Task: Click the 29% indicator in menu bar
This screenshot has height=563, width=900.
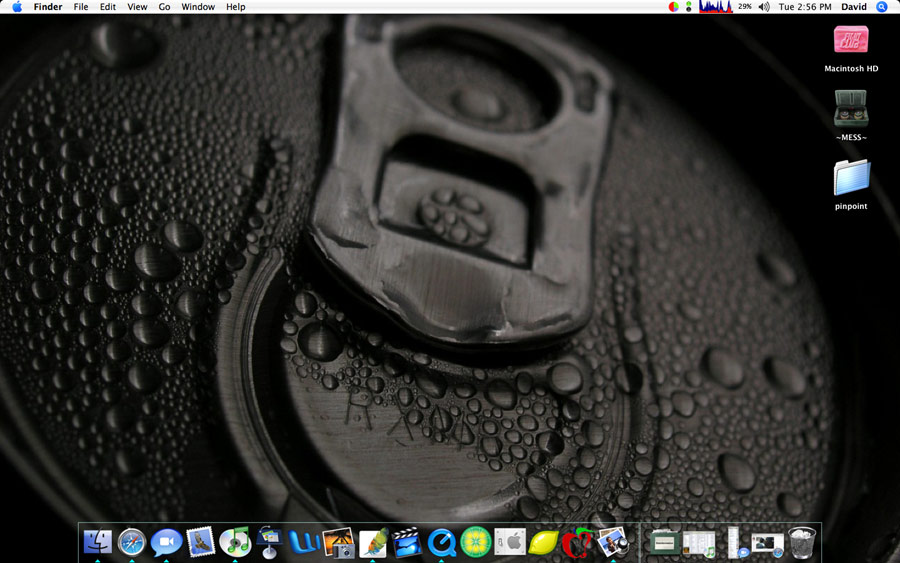Action: 745,7
